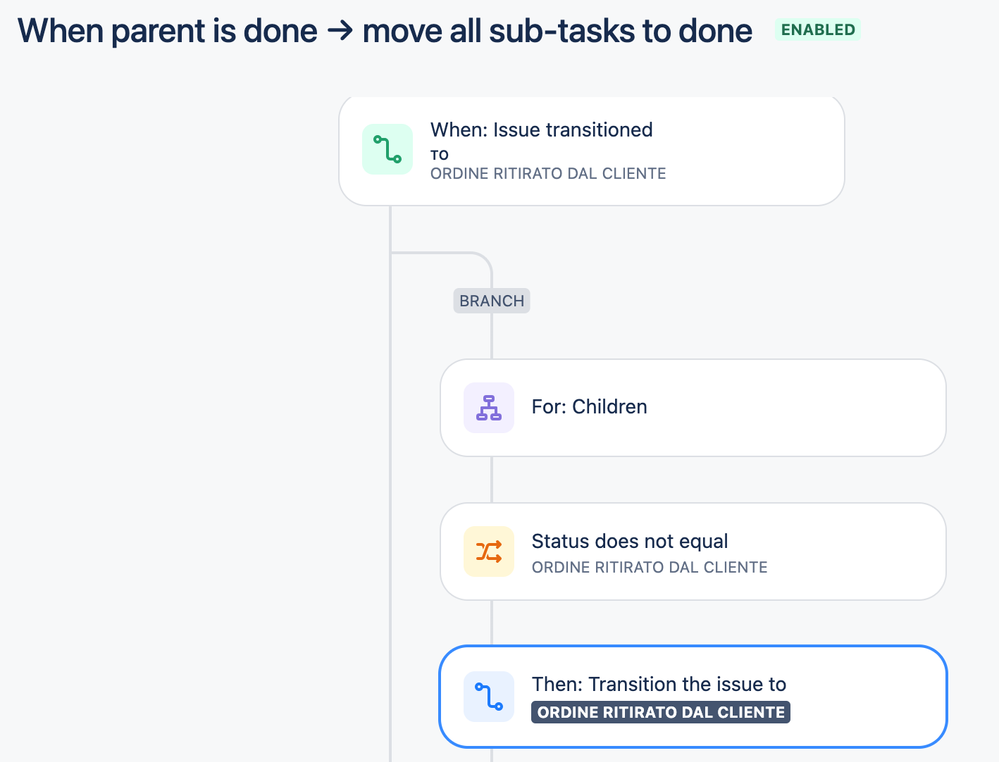Viewport: 999px width, 762px height.
Task: Click the When: Issue transitioned heading text
Action: [x=542, y=130]
